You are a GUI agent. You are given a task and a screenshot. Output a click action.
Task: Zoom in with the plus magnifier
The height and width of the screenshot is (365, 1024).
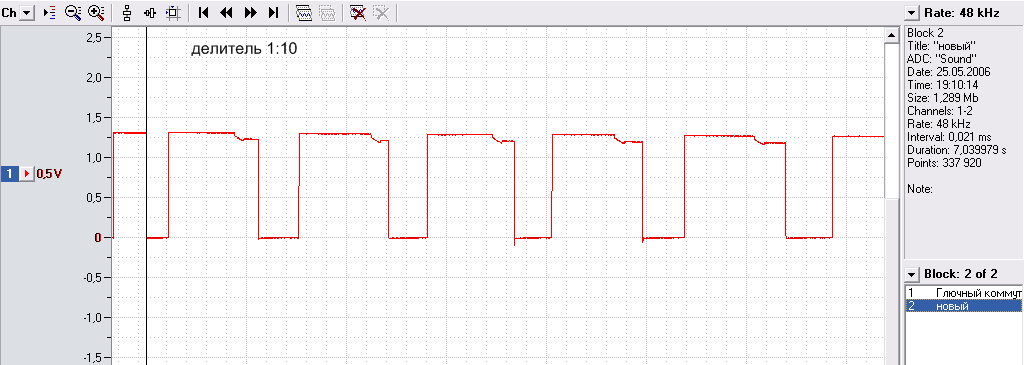[x=96, y=12]
